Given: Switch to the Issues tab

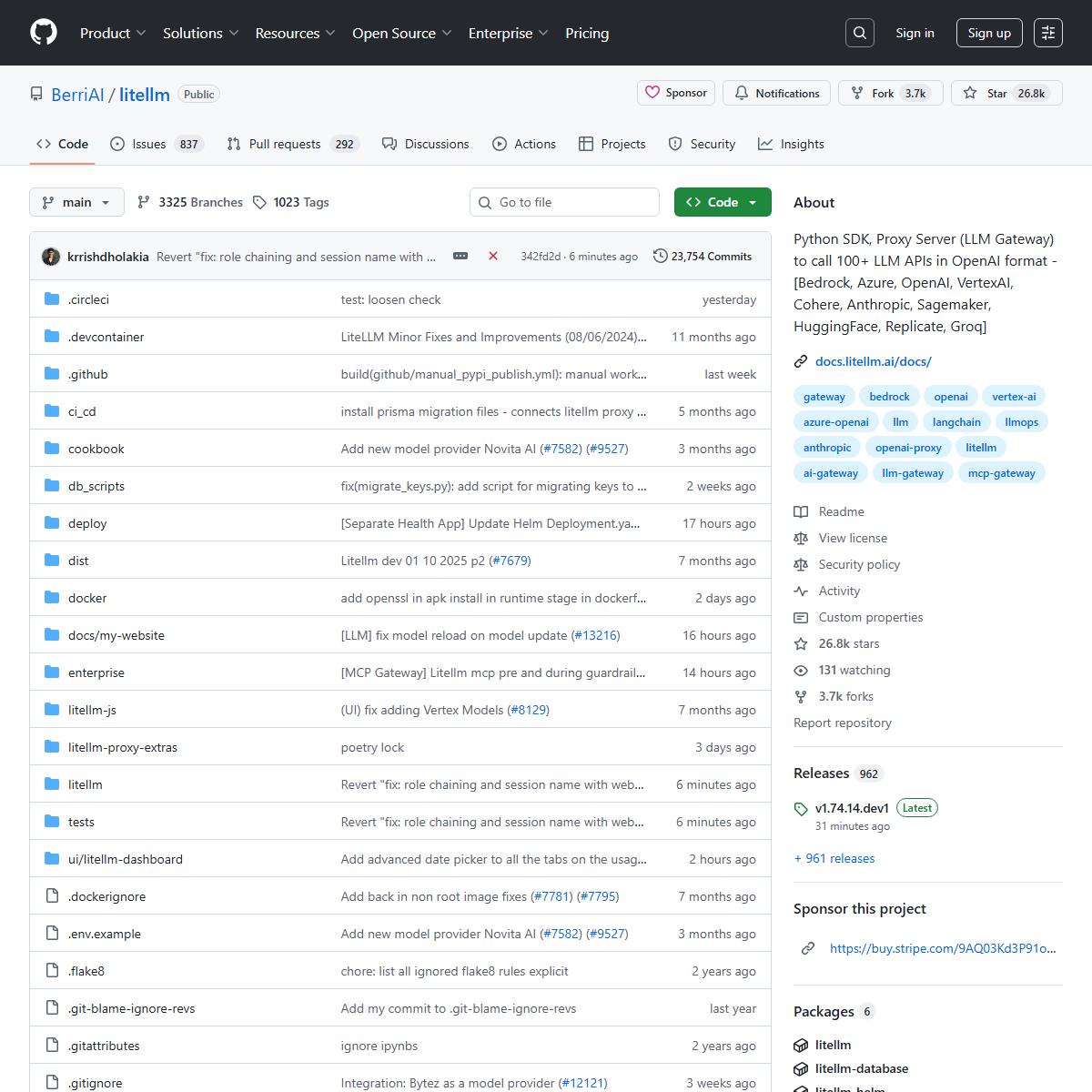Looking at the screenshot, I should [x=157, y=144].
